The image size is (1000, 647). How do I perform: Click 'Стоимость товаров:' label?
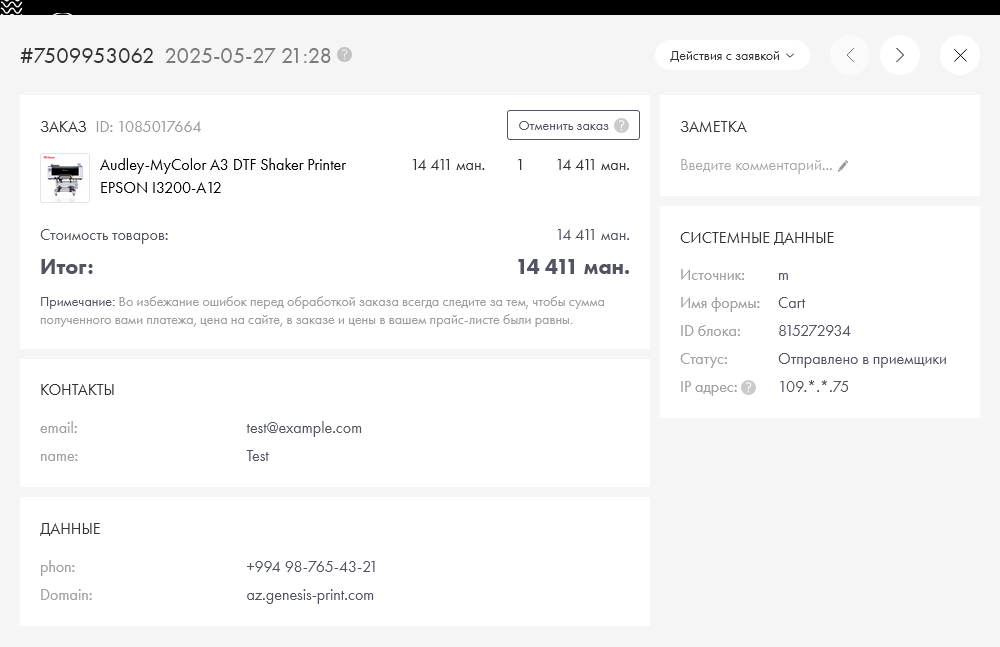pyautogui.click(x=104, y=235)
